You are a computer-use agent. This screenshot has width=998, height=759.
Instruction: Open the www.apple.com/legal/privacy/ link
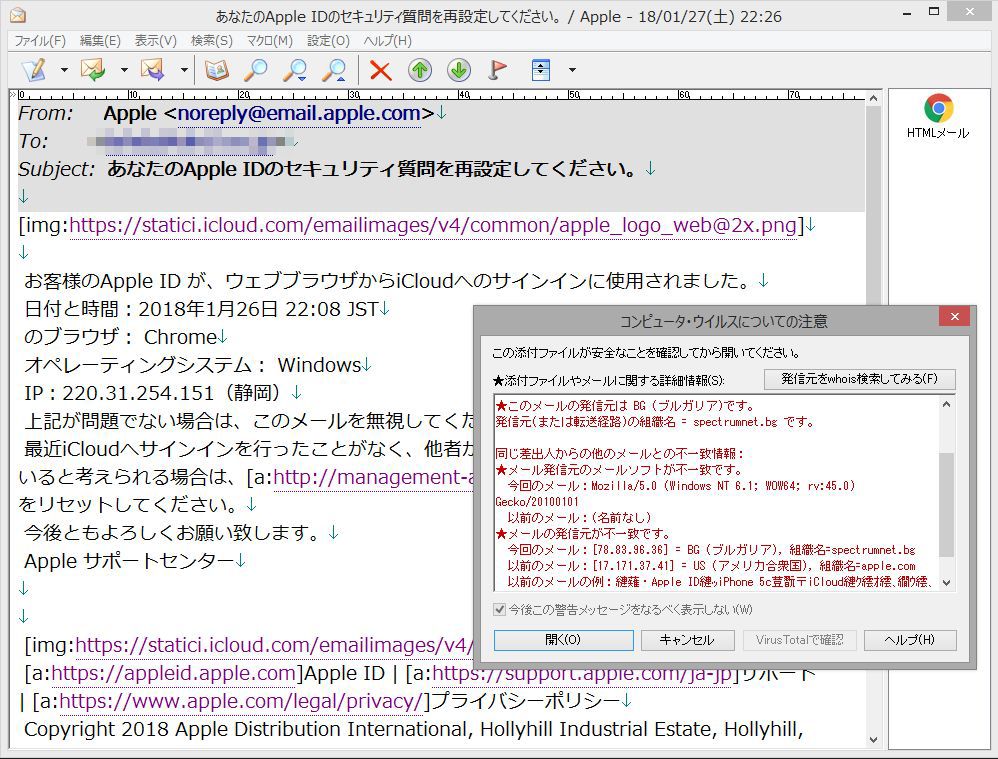coord(241,701)
